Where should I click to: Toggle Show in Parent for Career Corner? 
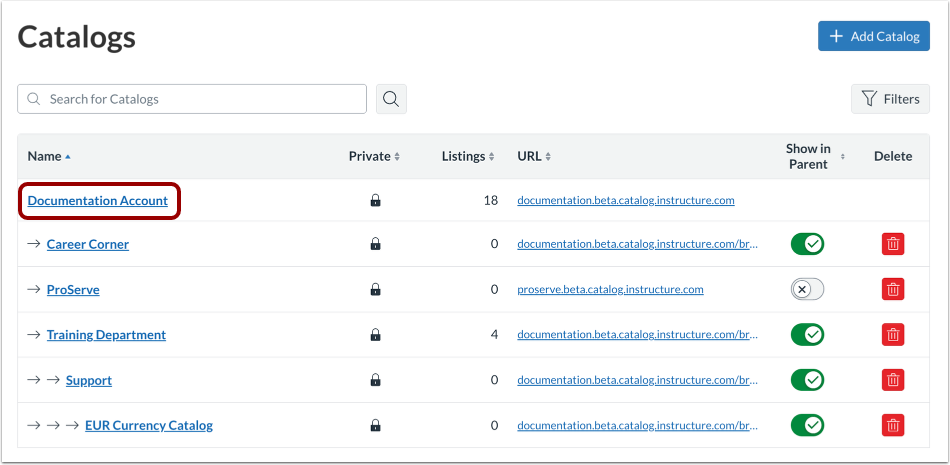(x=807, y=244)
